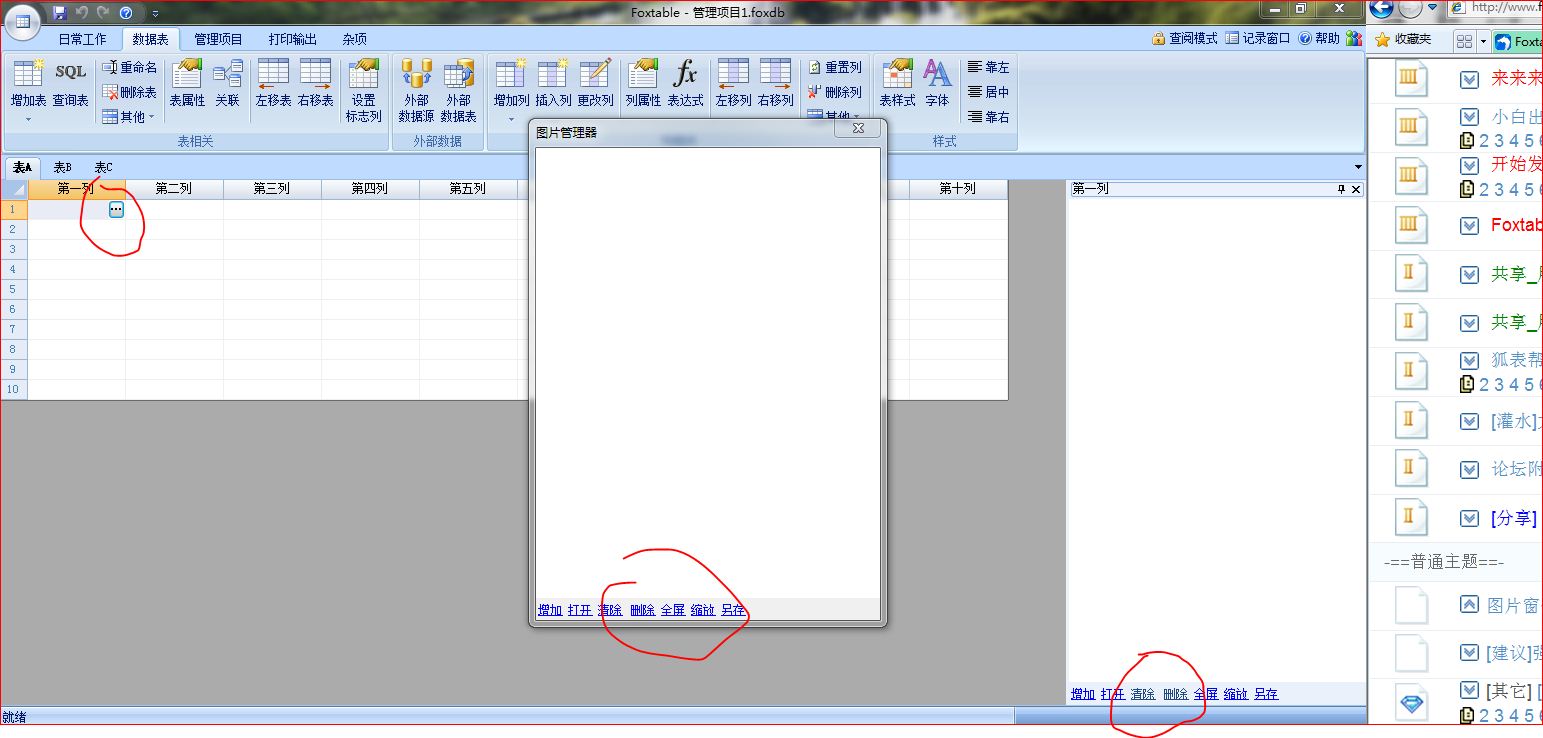The image size is (1543, 738).
Task: Click 帮助 in the ribbon top right
Action: (1319, 38)
